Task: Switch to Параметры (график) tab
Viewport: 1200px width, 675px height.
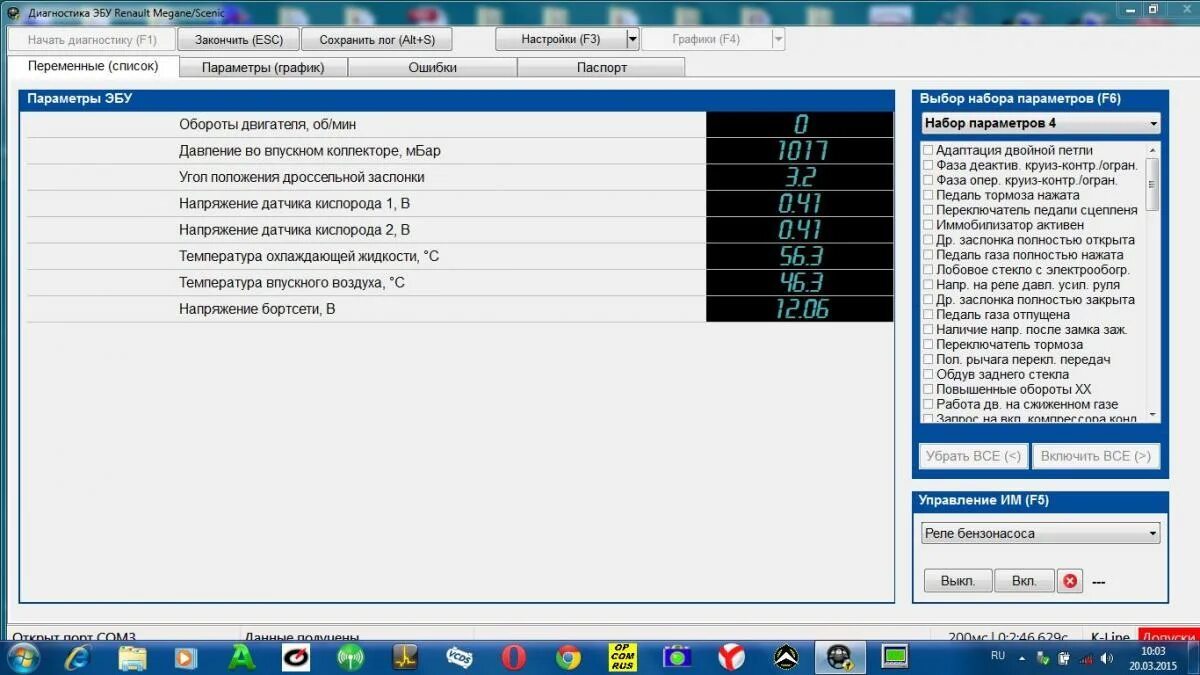Action: point(264,67)
